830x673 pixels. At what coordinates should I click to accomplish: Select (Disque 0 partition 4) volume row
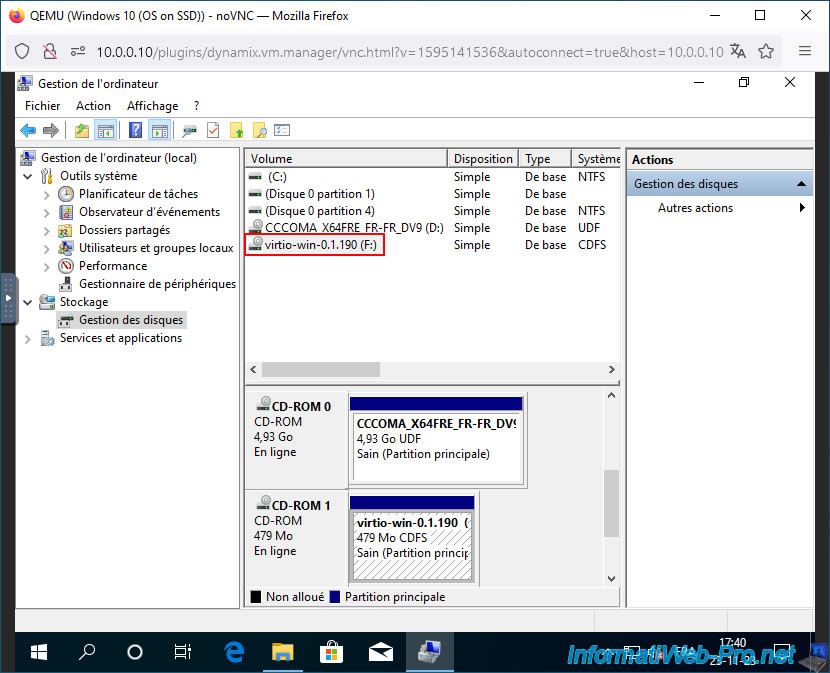point(432,211)
